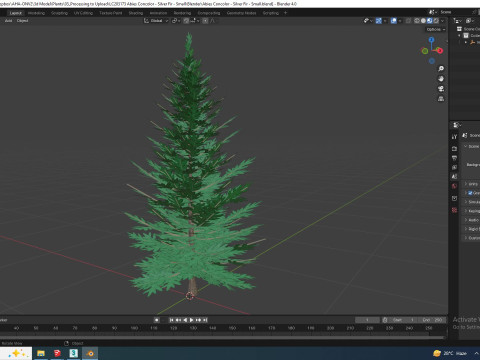Image resolution: width=480 pixels, height=360 pixels.
Task: Open the World properties tab
Action: click(454, 186)
